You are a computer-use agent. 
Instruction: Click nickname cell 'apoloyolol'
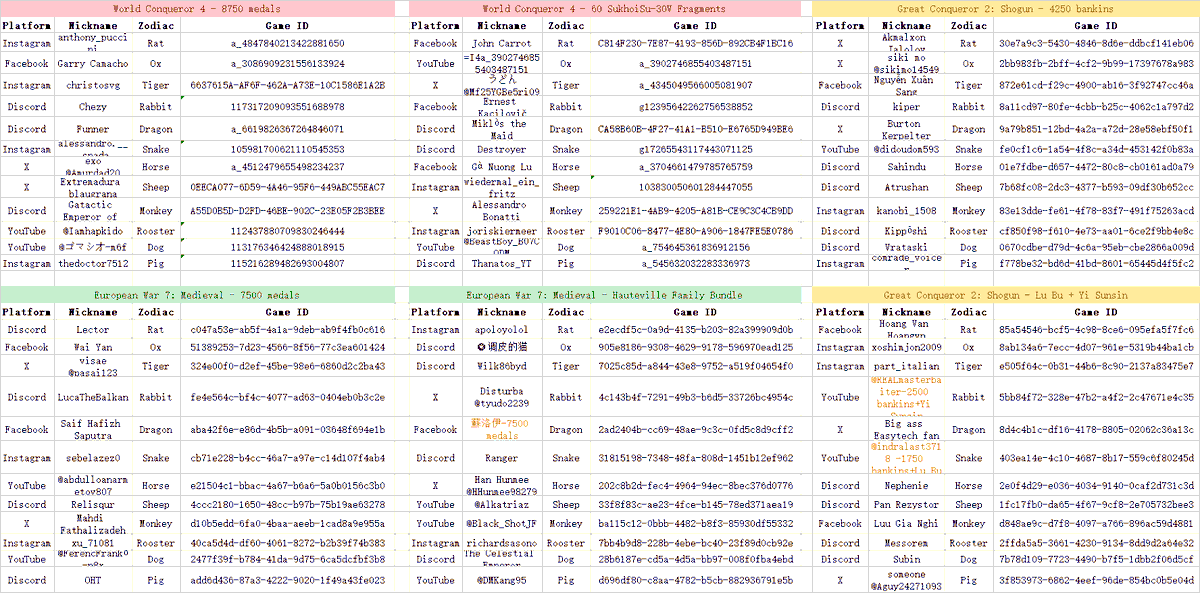tap(502, 329)
